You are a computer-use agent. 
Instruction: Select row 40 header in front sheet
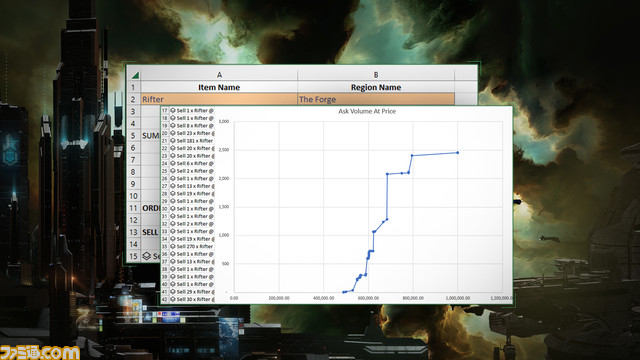pyautogui.click(x=164, y=284)
